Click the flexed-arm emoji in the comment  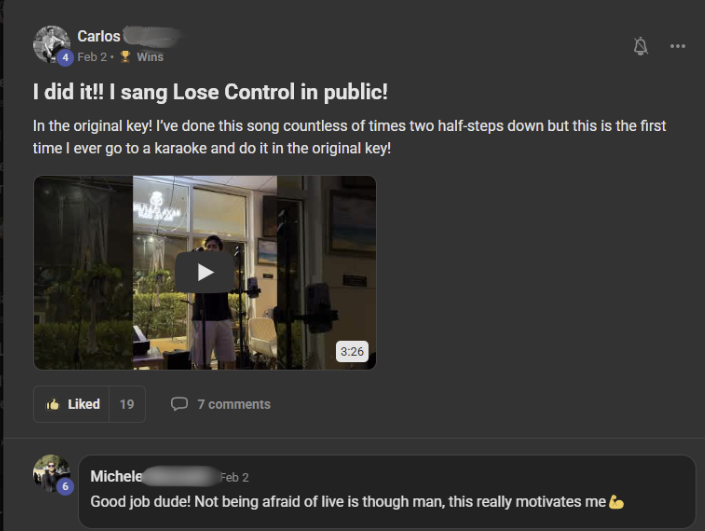[x=616, y=501]
